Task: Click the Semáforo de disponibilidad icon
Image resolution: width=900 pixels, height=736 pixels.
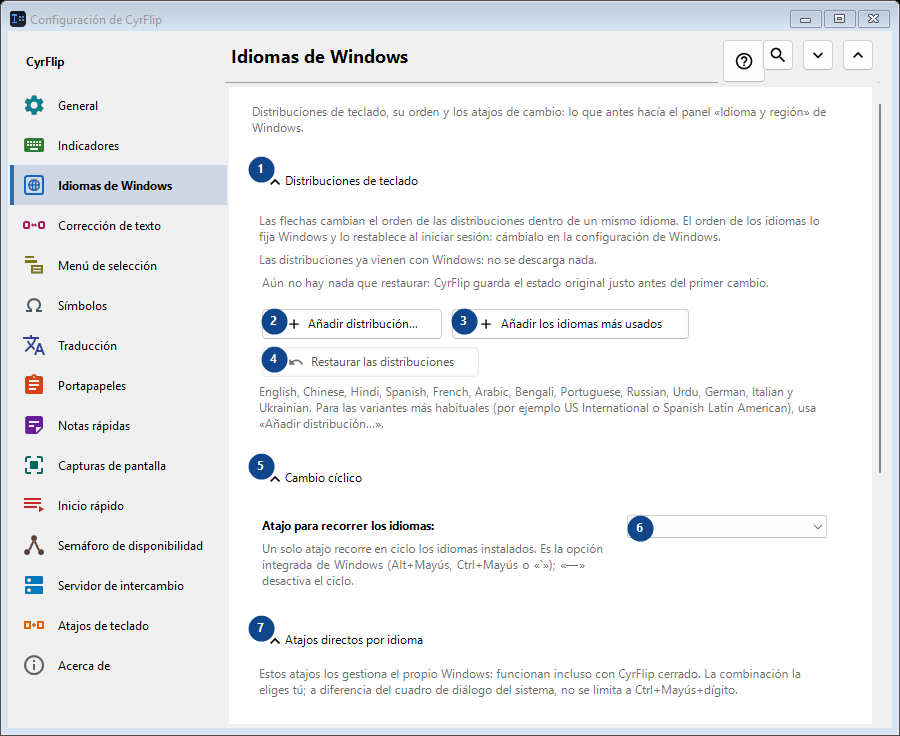Action: (x=34, y=545)
